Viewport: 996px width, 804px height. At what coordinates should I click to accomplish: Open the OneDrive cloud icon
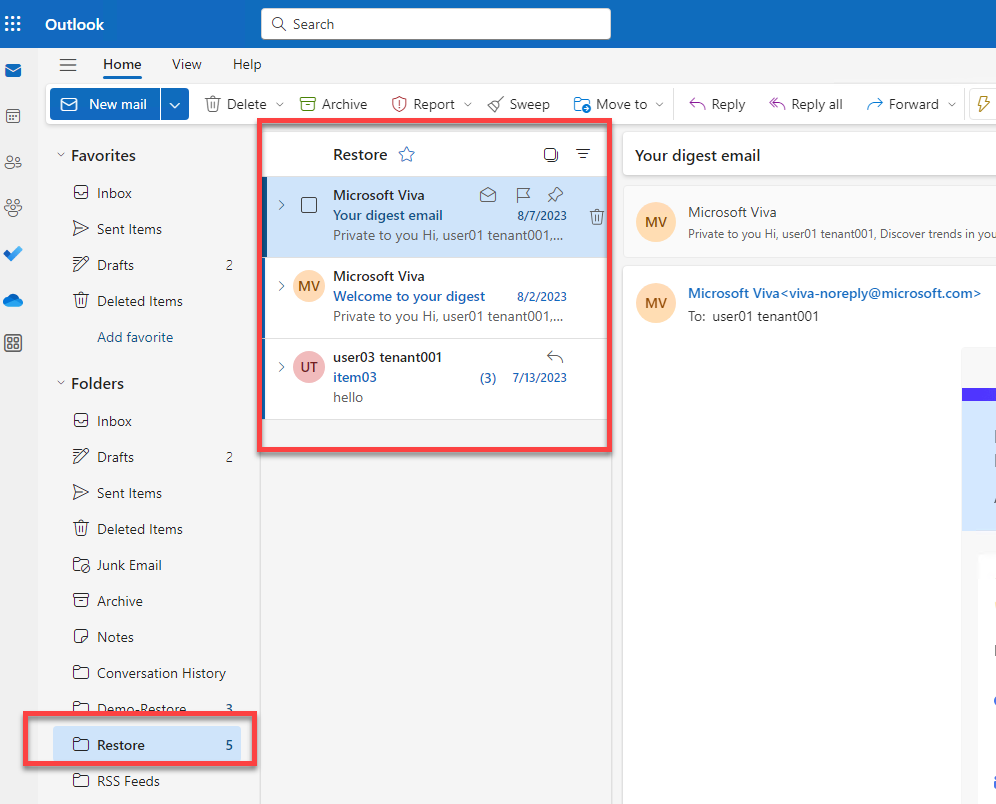[13, 300]
